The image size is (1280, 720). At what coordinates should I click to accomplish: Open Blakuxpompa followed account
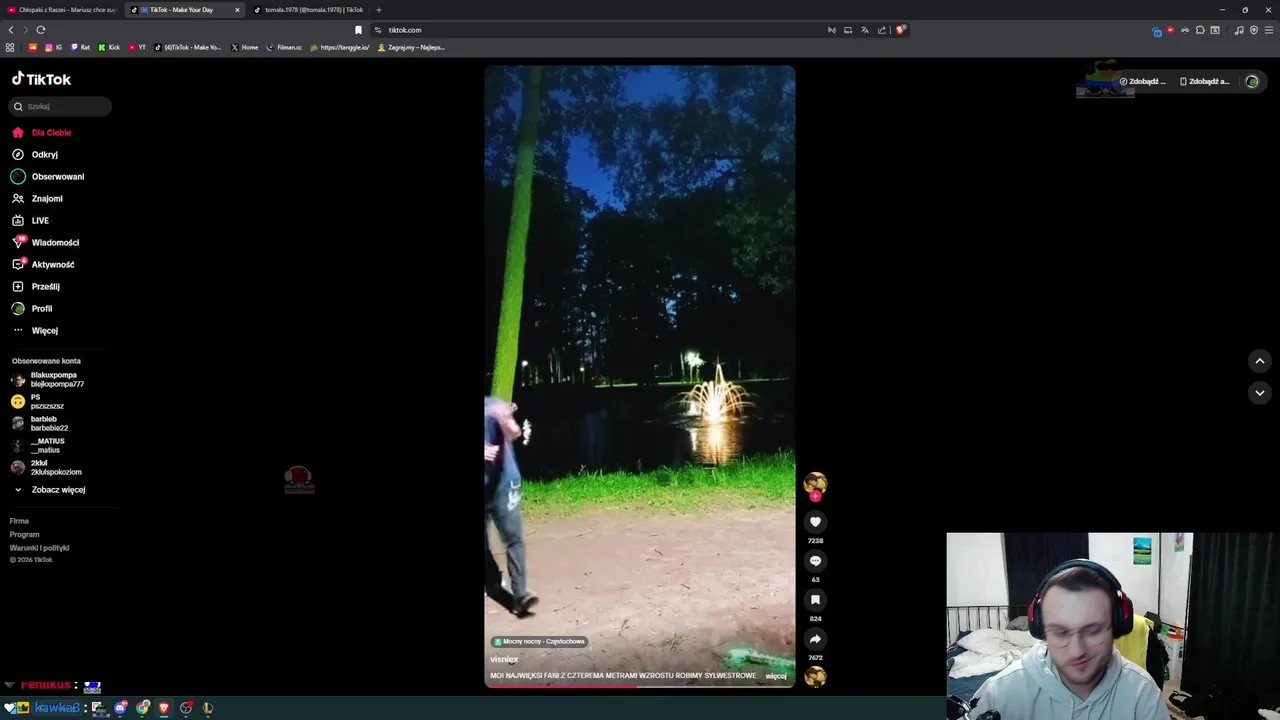[48, 379]
